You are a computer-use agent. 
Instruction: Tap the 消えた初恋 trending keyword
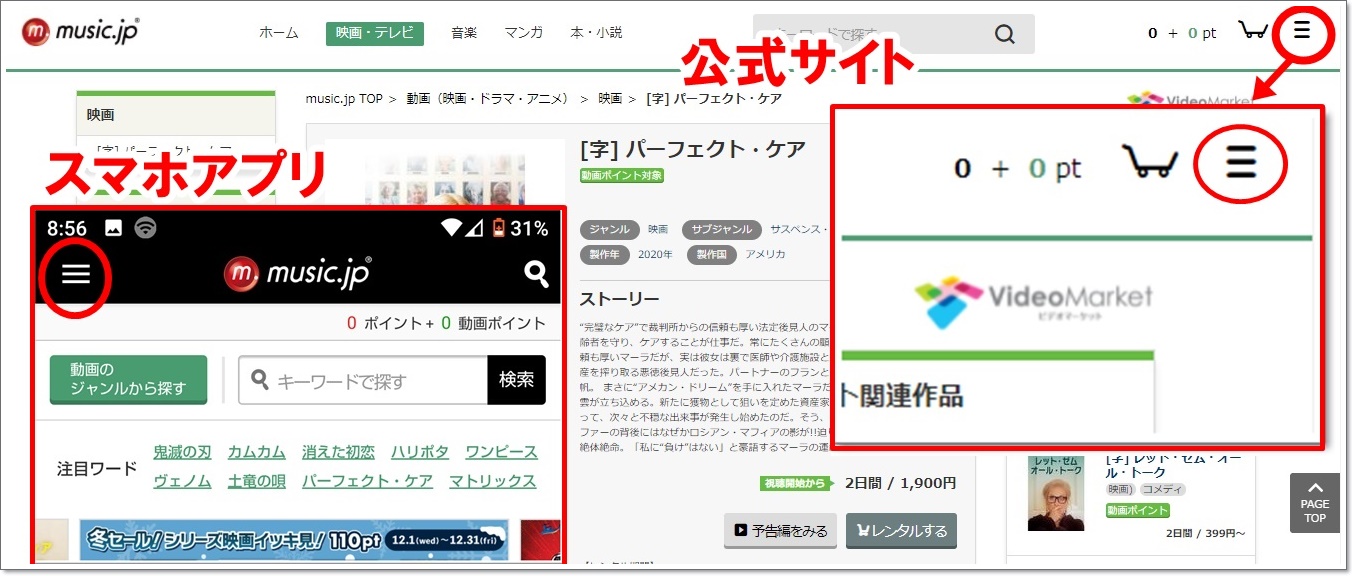[338, 452]
